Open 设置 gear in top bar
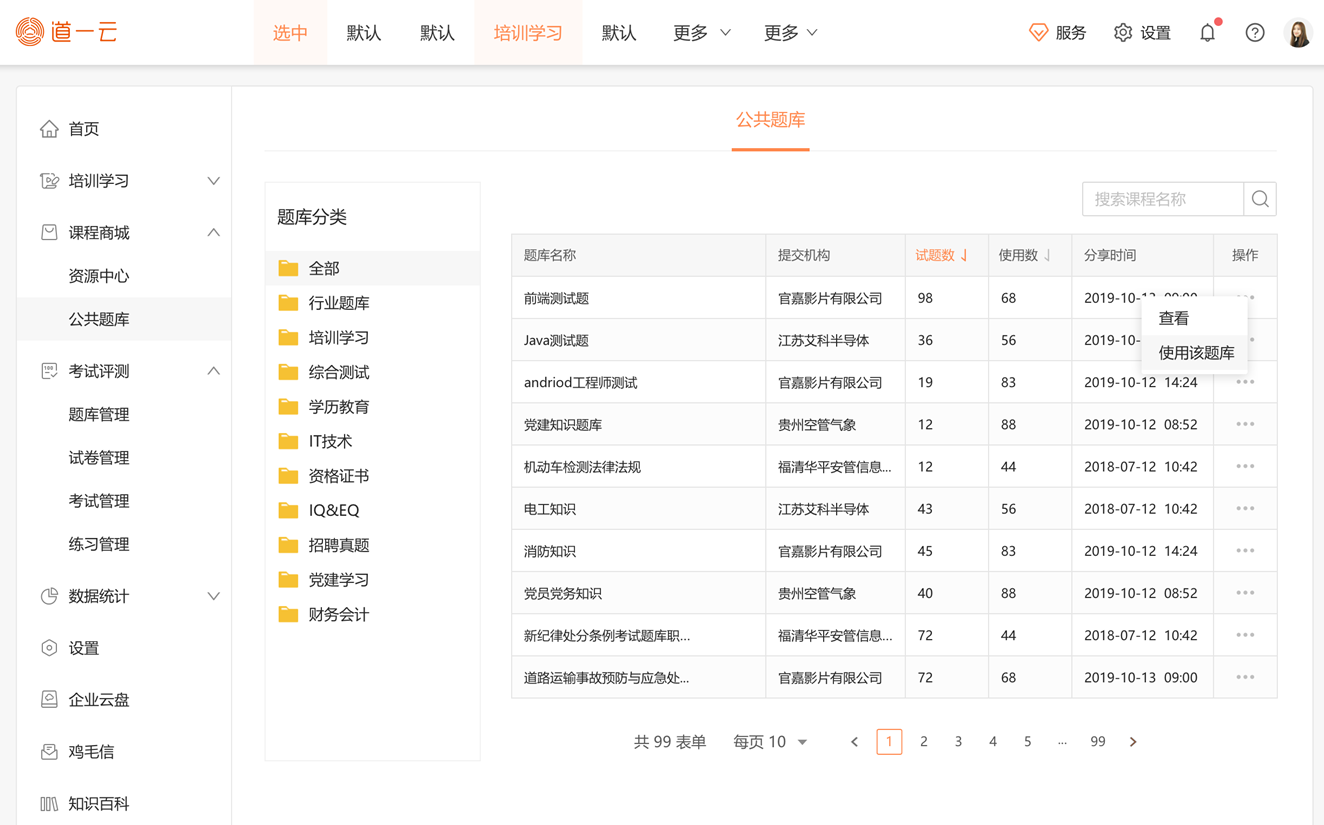This screenshot has height=825, width=1324. coord(1123,33)
